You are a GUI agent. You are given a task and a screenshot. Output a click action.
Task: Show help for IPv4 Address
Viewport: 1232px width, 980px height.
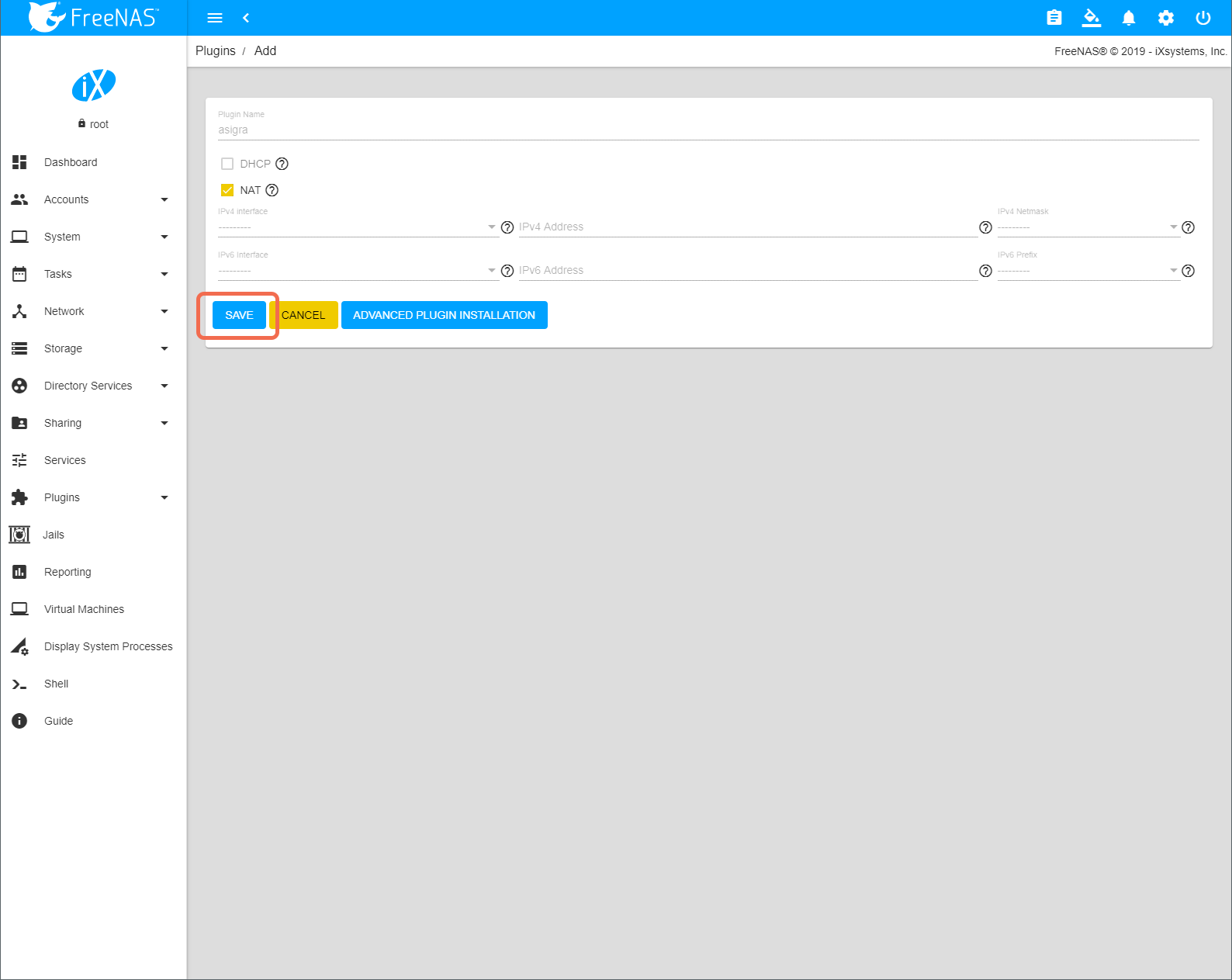[985, 227]
